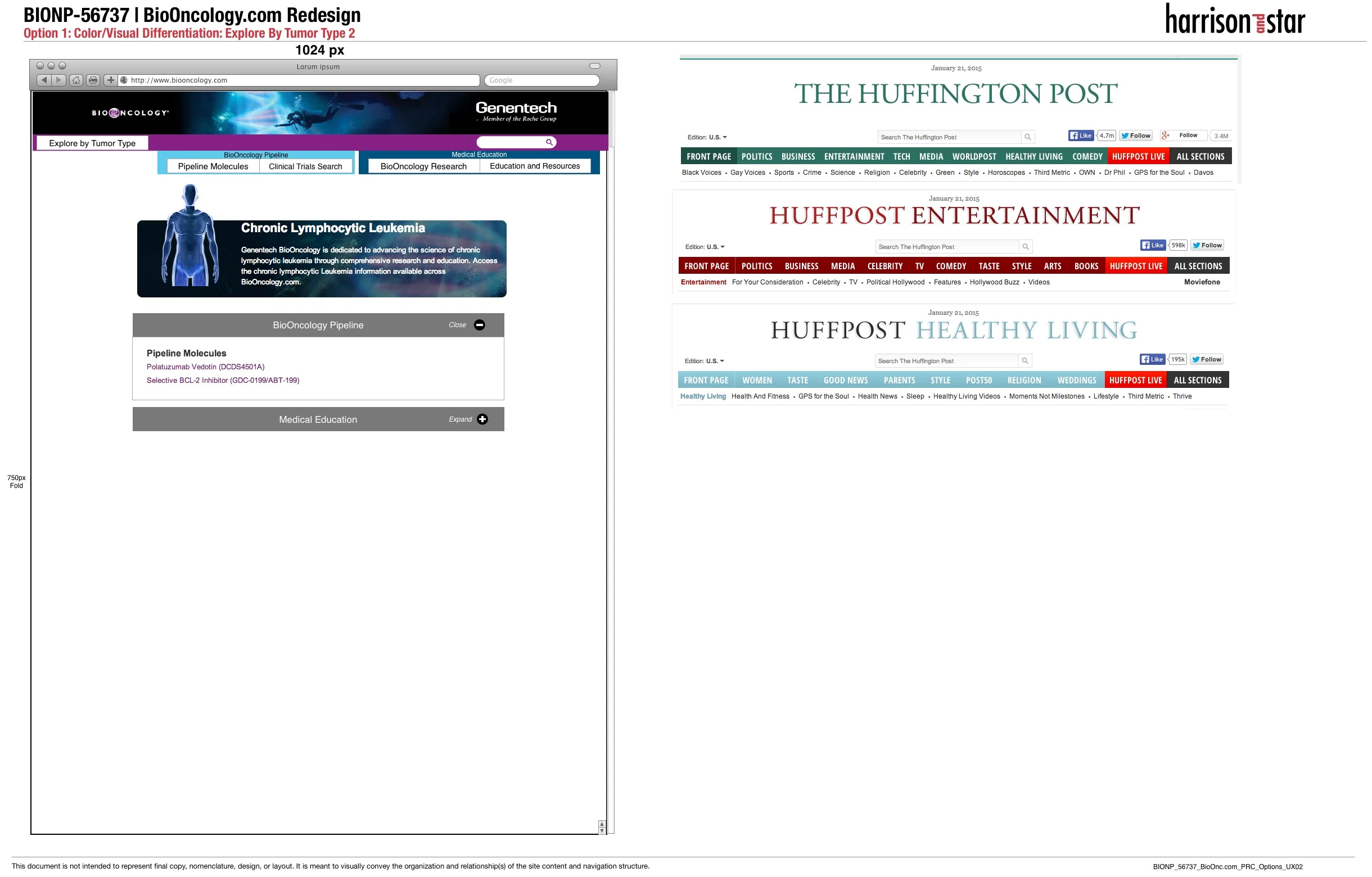The width and height of the screenshot is (1372, 877).
Task: Click the Selective BCL-2 Inhibitor link
Action: tap(223, 382)
